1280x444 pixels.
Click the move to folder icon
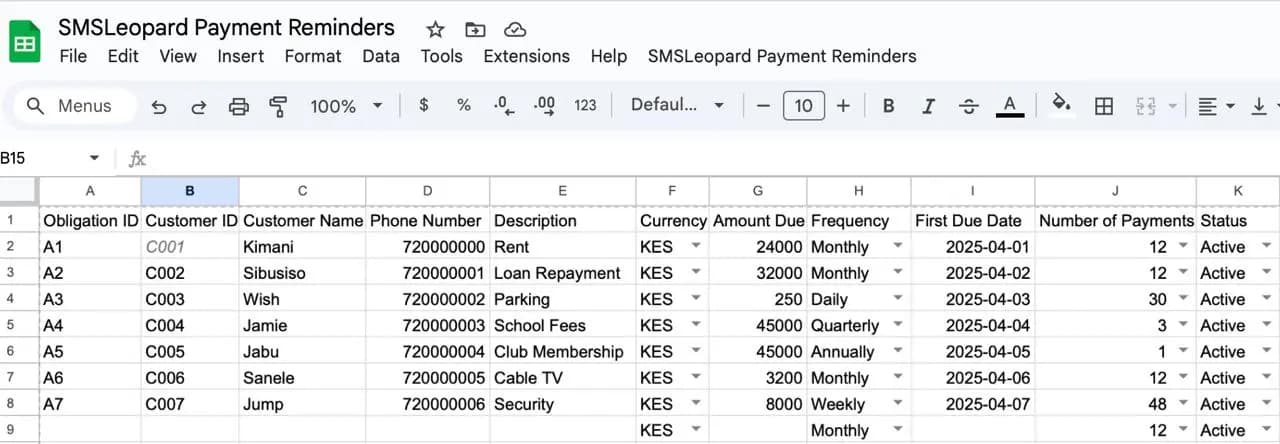pyautogui.click(x=475, y=29)
